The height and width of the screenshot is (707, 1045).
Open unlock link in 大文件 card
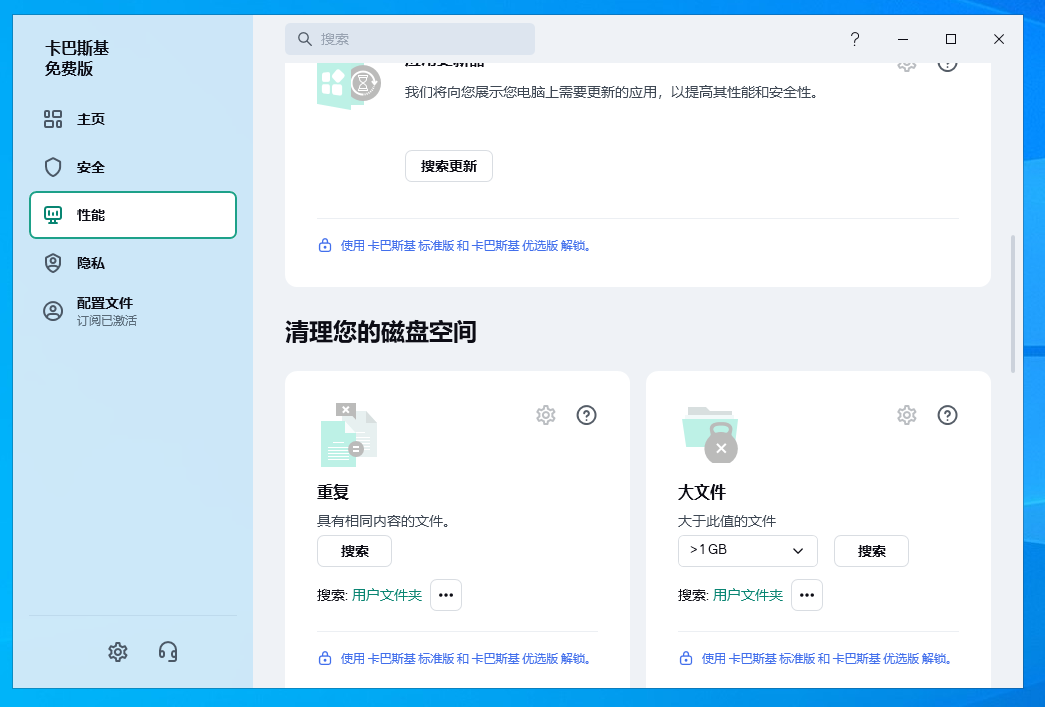[826, 659]
